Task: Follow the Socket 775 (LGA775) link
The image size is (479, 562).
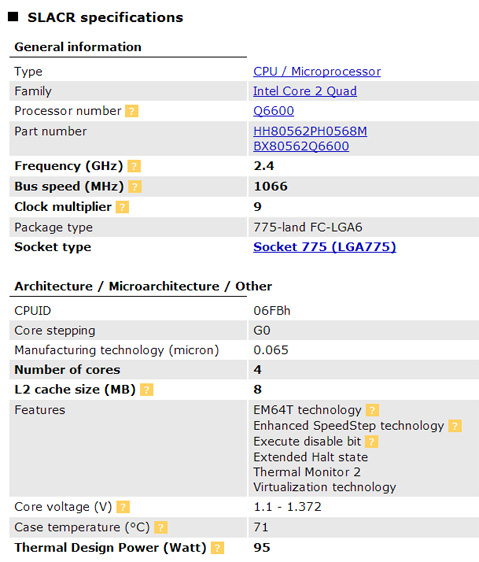Action: (324, 247)
